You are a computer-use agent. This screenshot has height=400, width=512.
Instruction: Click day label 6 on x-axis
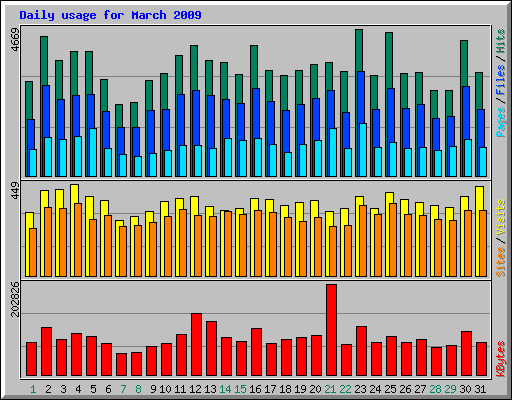coord(108,389)
